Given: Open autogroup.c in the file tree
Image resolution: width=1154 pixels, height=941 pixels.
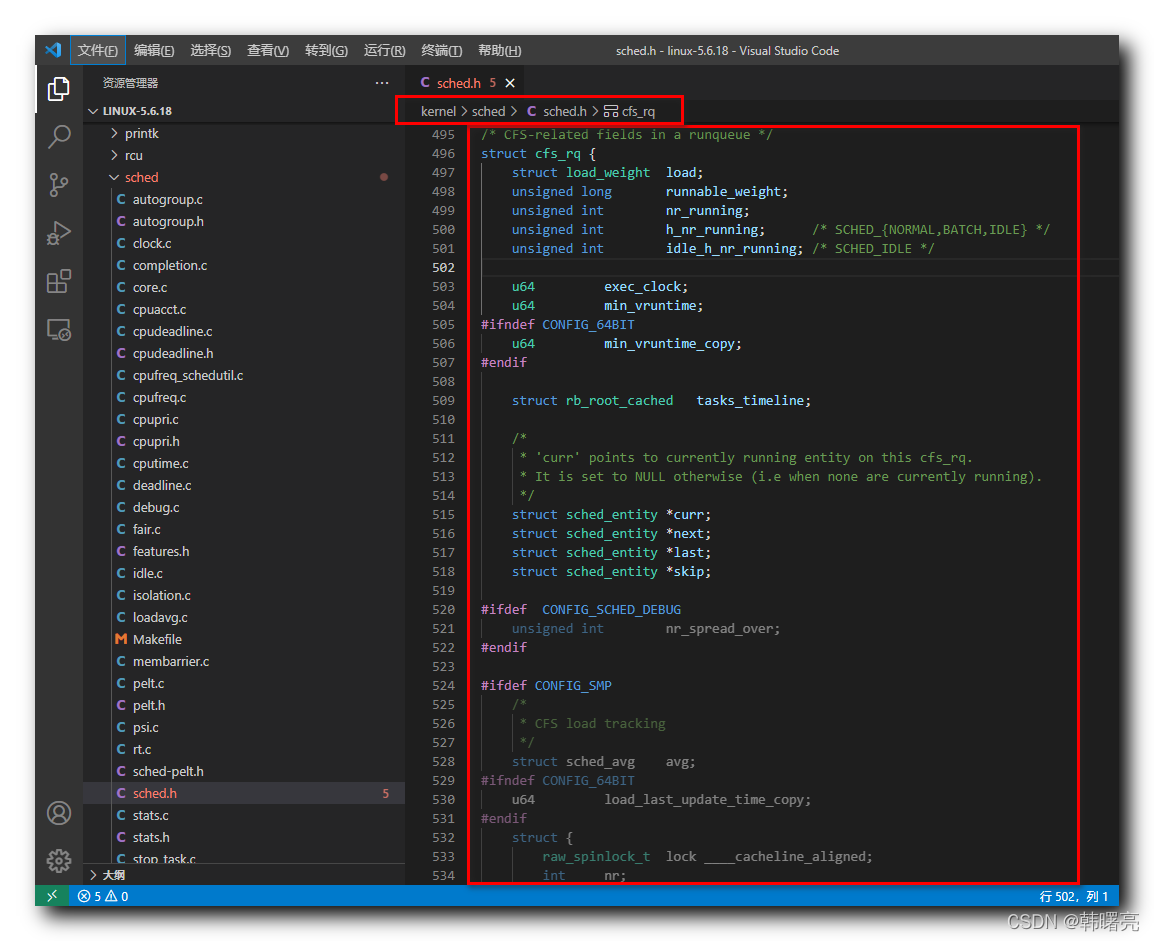Looking at the screenshot, I should click(244, 199).
